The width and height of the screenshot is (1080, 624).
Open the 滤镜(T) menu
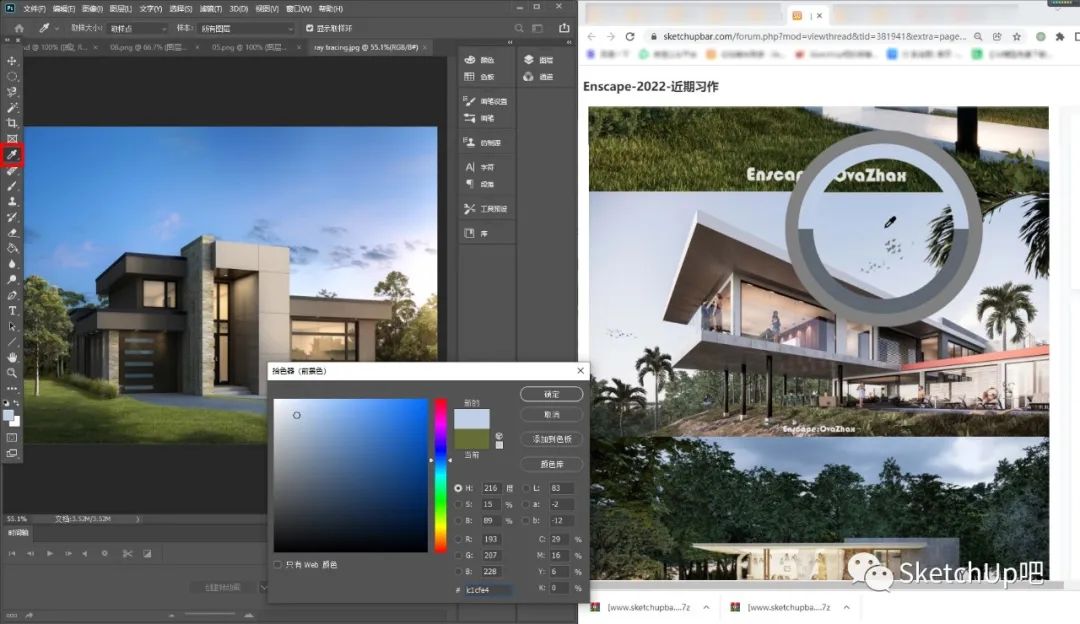click(210, 9)
